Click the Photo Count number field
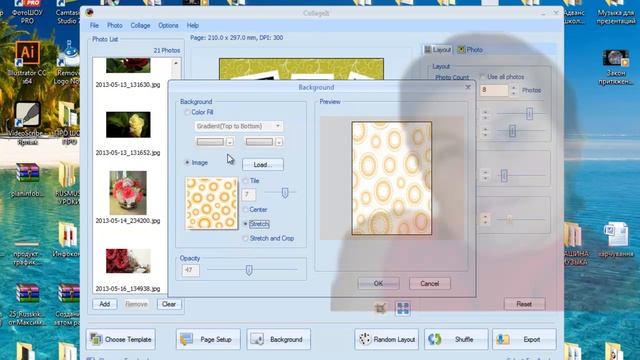 pos(494,90)
